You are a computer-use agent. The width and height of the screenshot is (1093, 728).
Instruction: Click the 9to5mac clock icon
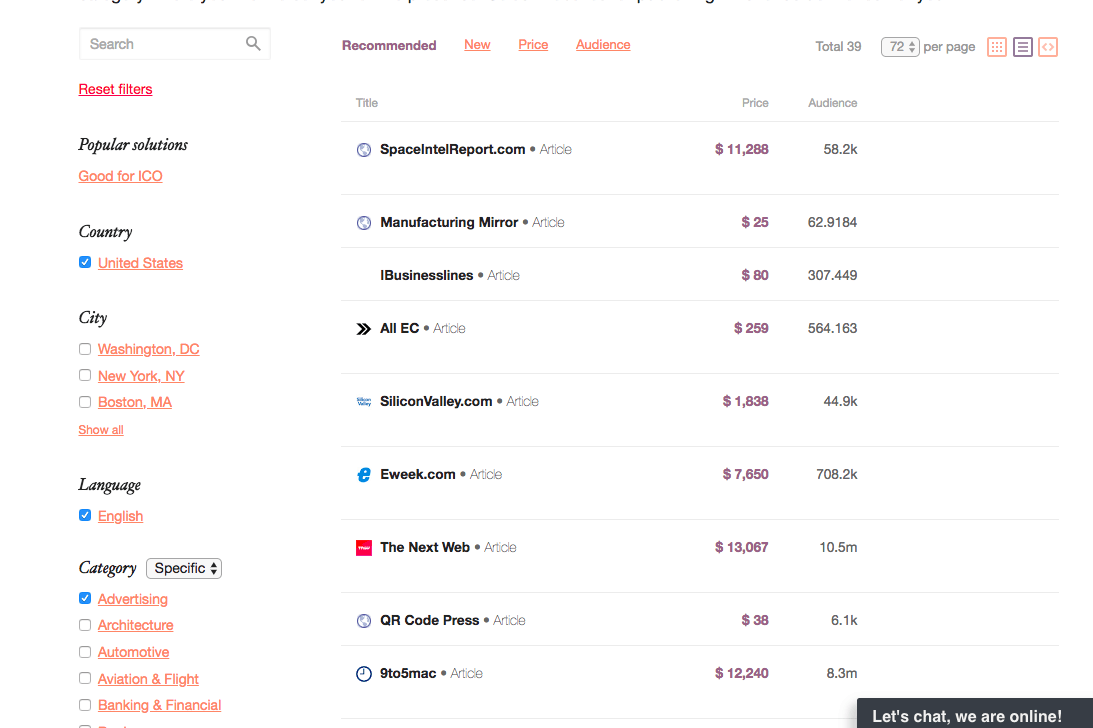tap(364, 674)
